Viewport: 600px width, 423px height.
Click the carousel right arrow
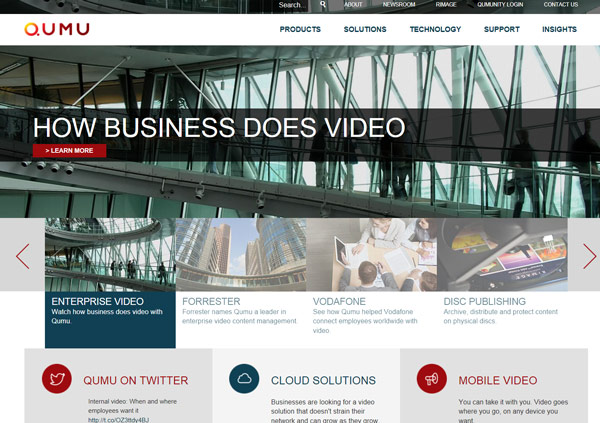589,256
